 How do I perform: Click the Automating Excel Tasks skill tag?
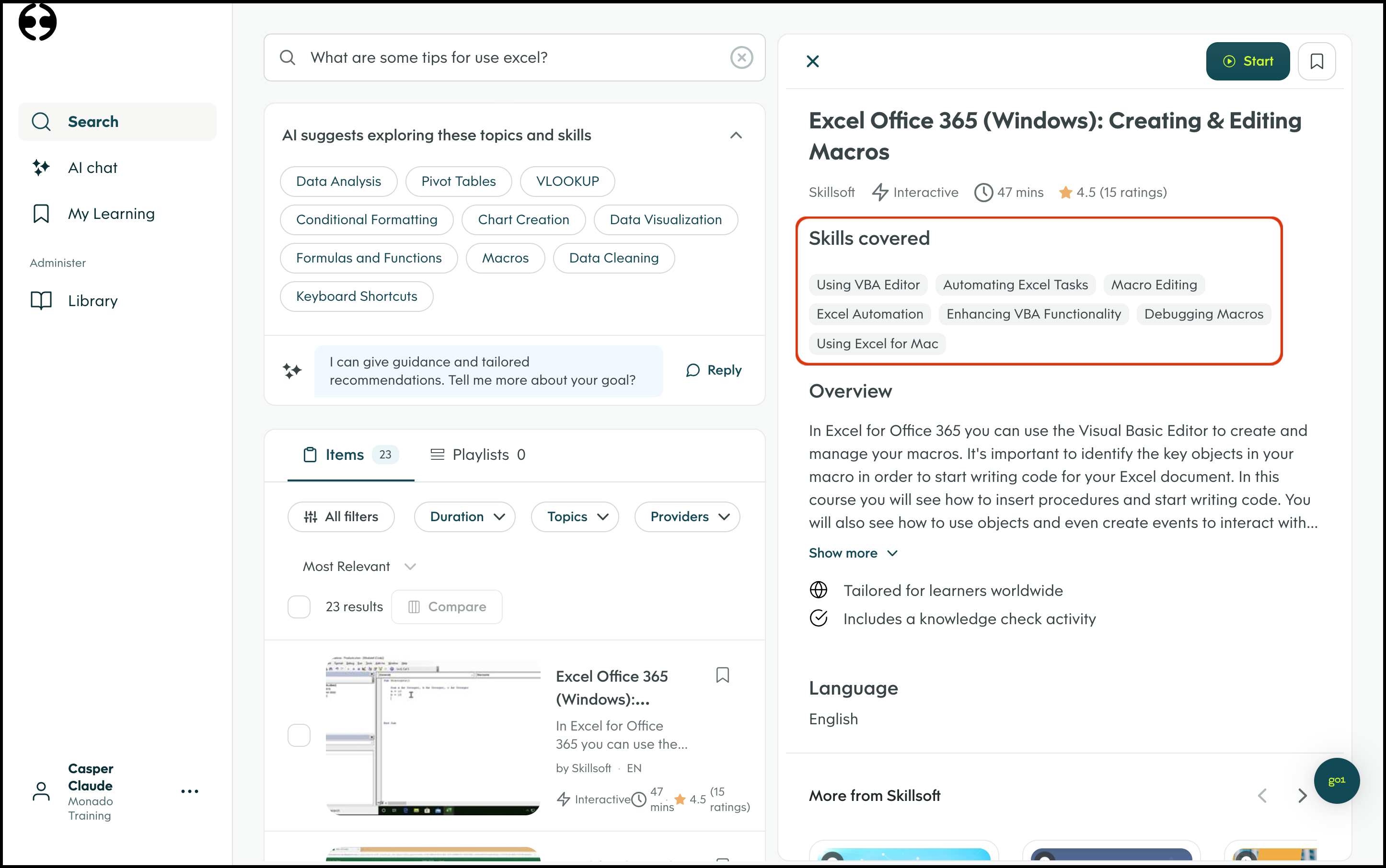pos(1016,285)
